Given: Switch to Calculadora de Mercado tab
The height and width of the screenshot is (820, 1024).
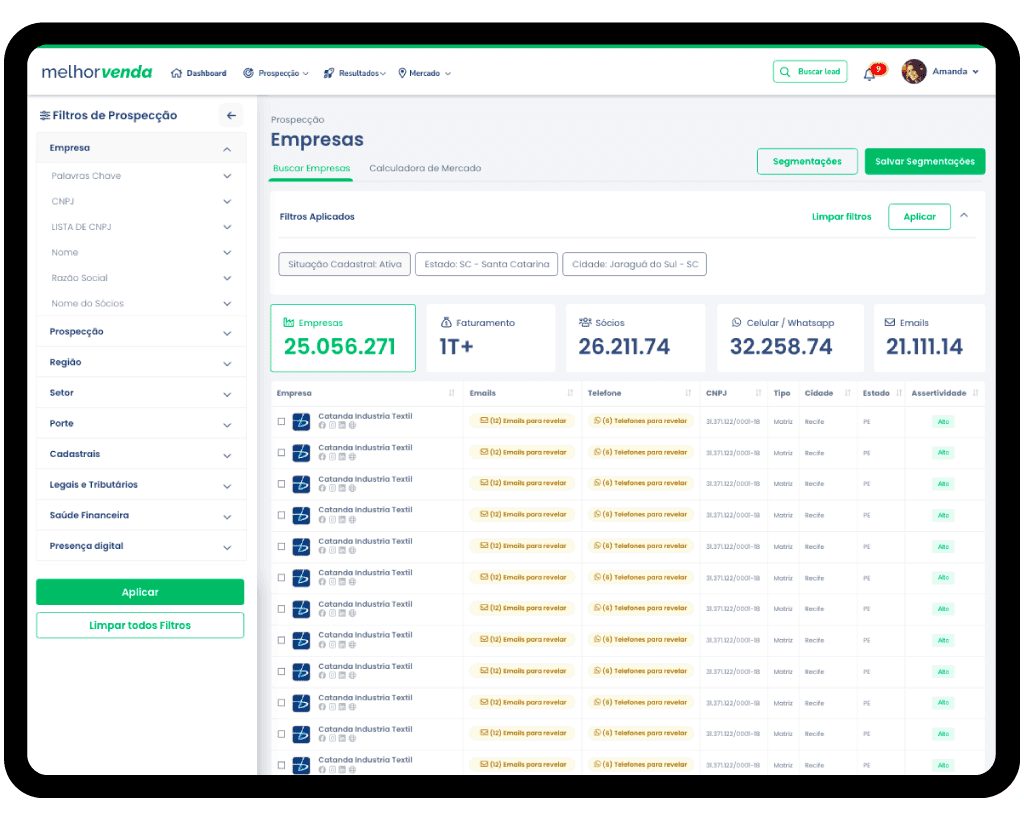Looking at the screenshot, I should 425,168.
